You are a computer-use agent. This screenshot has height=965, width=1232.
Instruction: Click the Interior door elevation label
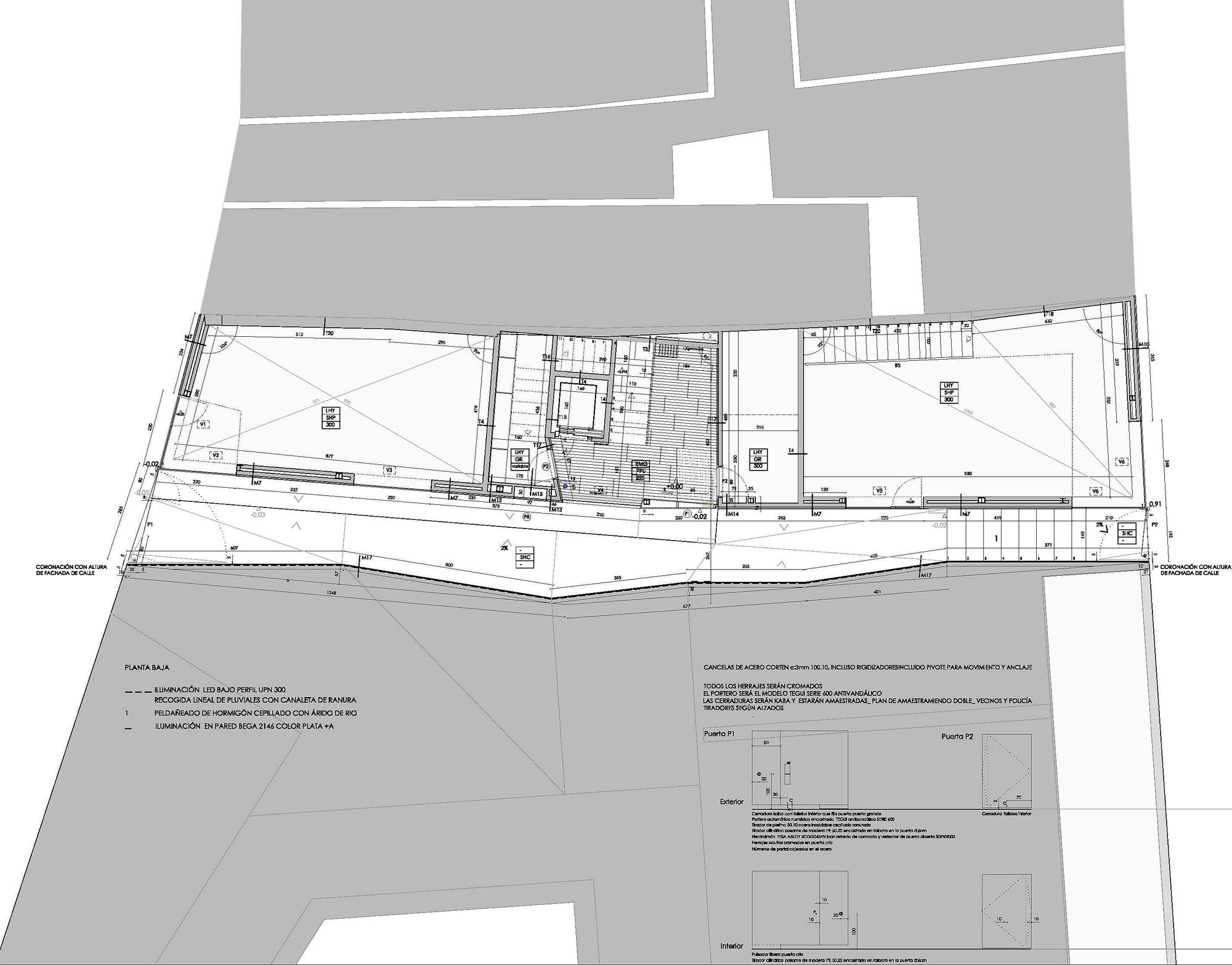pos(732,946)
